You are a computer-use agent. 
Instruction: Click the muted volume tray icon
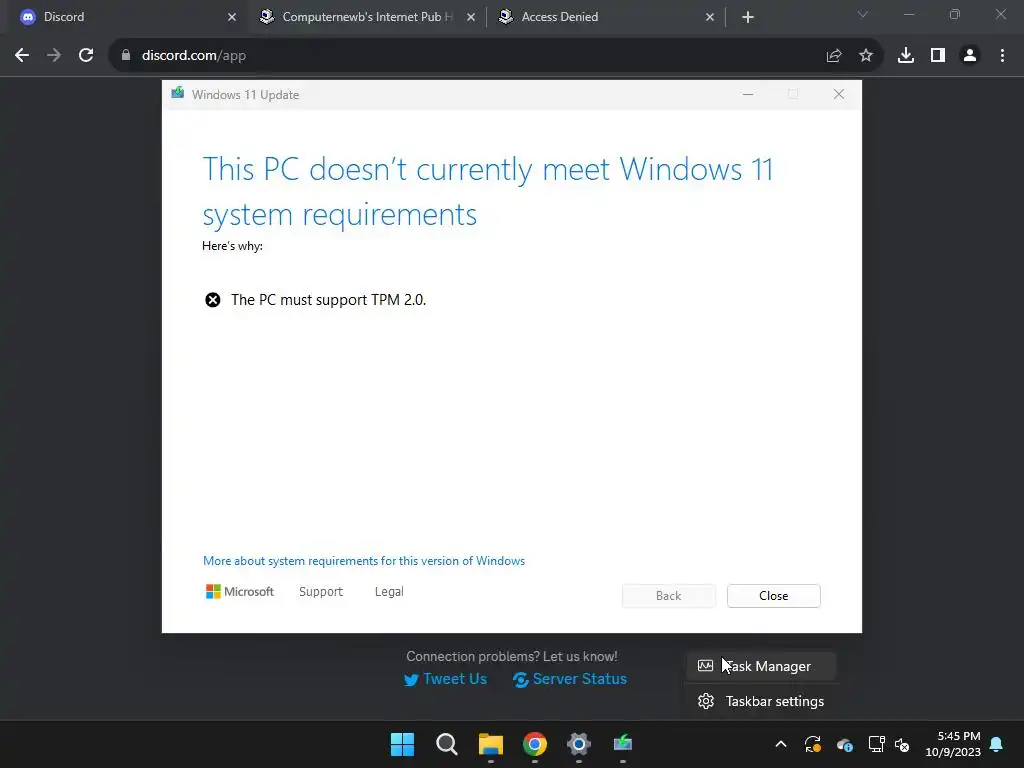[902, 744]
